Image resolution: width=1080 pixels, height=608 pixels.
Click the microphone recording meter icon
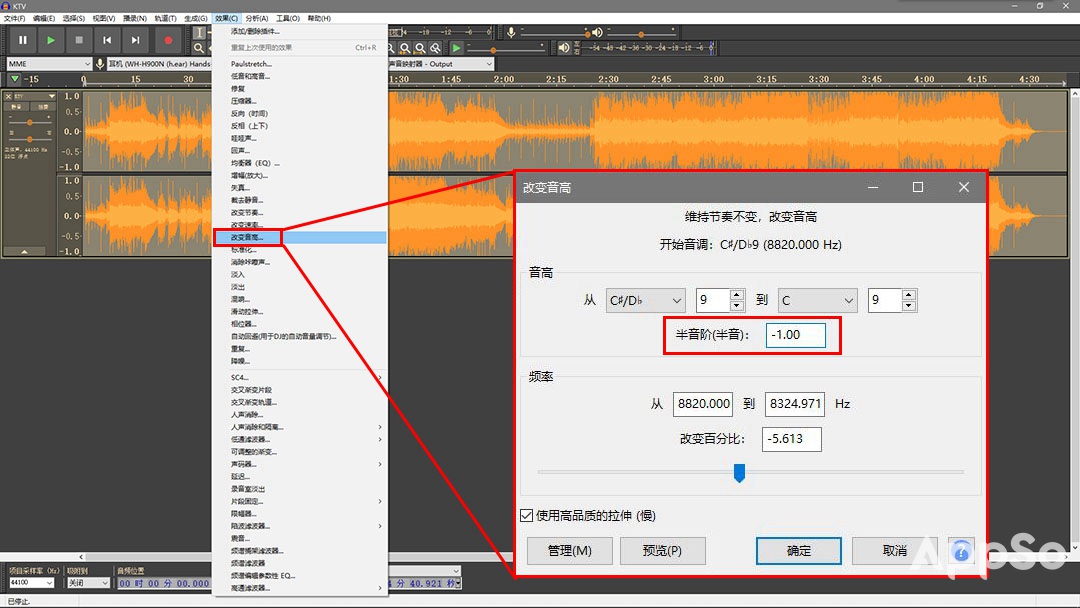(x=511, y=30)
